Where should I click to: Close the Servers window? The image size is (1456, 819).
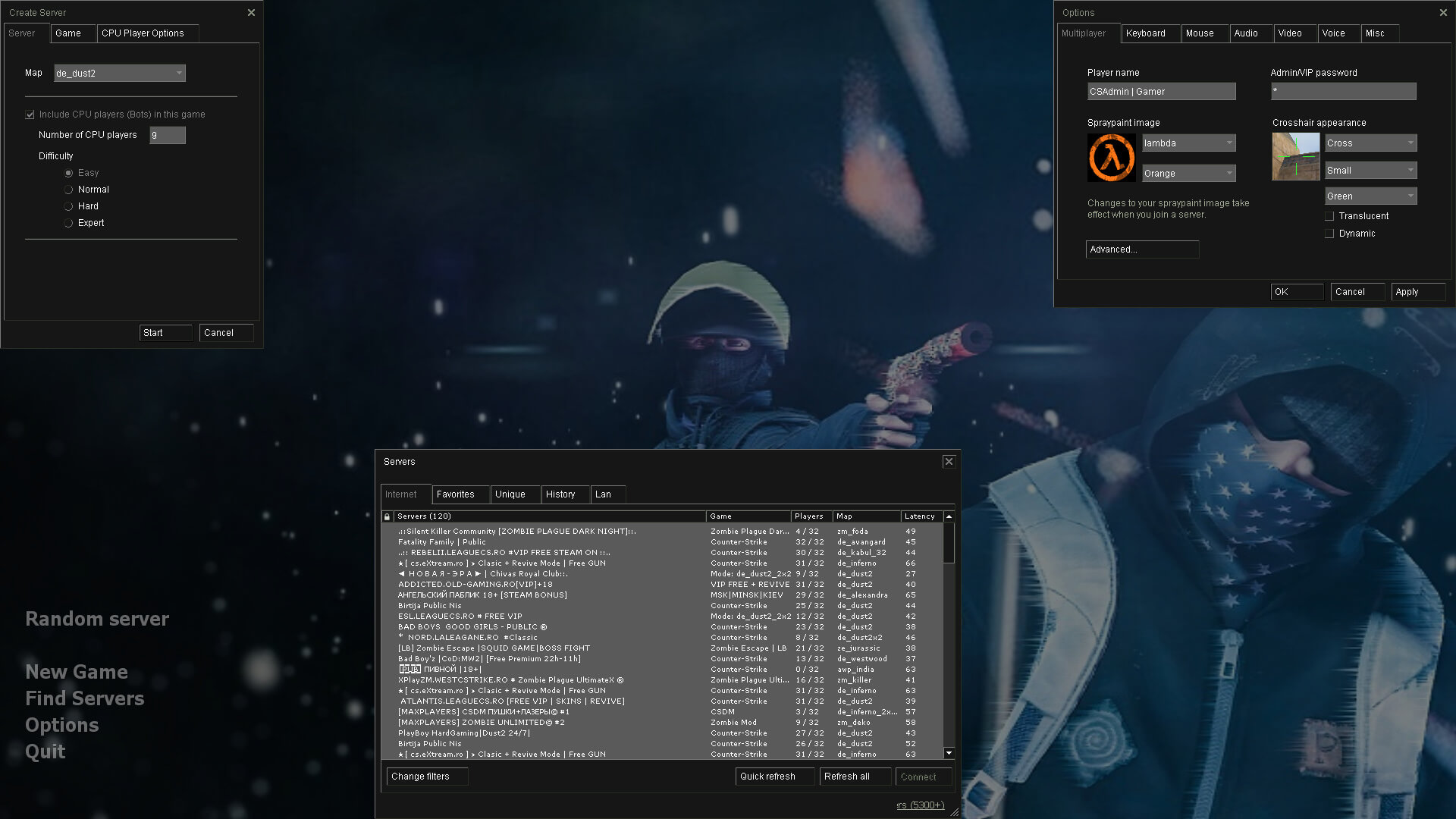coord(948,462)
